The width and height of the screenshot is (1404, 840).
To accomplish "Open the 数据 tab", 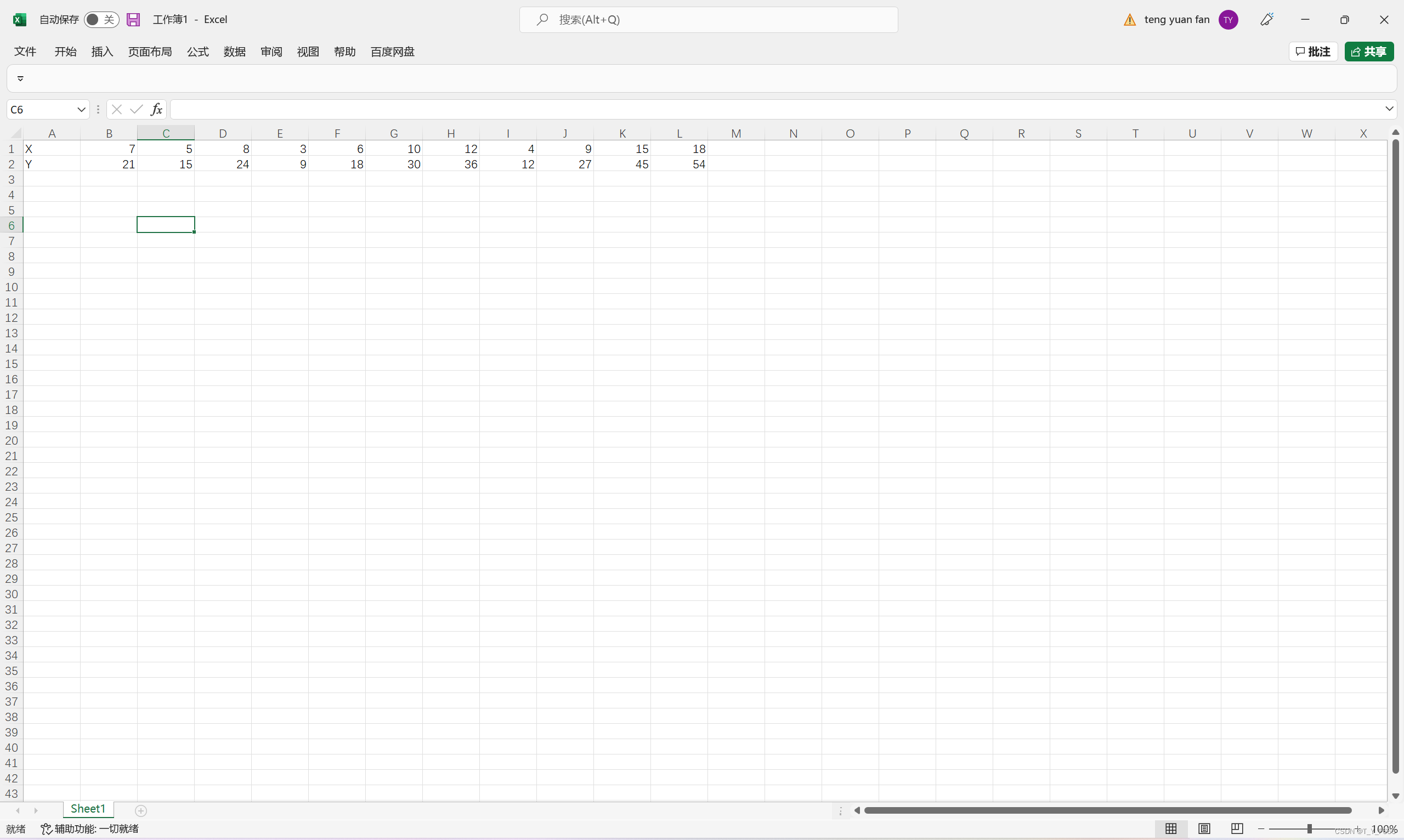I will pos(234,52).
